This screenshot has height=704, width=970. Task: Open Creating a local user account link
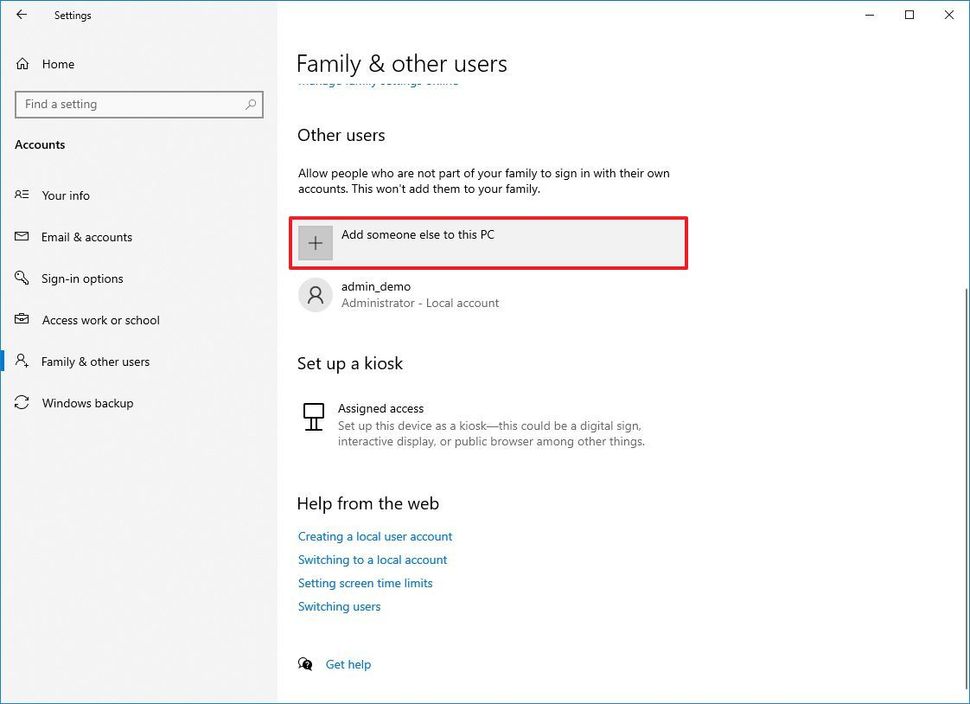click(x=375, y=537)
